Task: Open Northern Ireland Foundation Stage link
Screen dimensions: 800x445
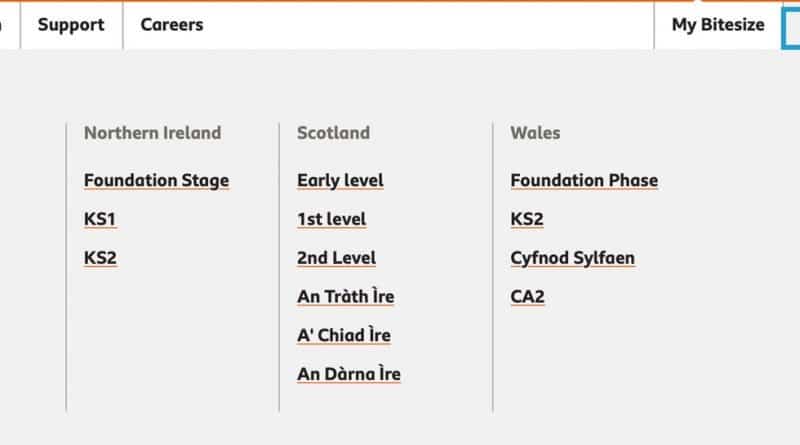Action: [156, 181]
